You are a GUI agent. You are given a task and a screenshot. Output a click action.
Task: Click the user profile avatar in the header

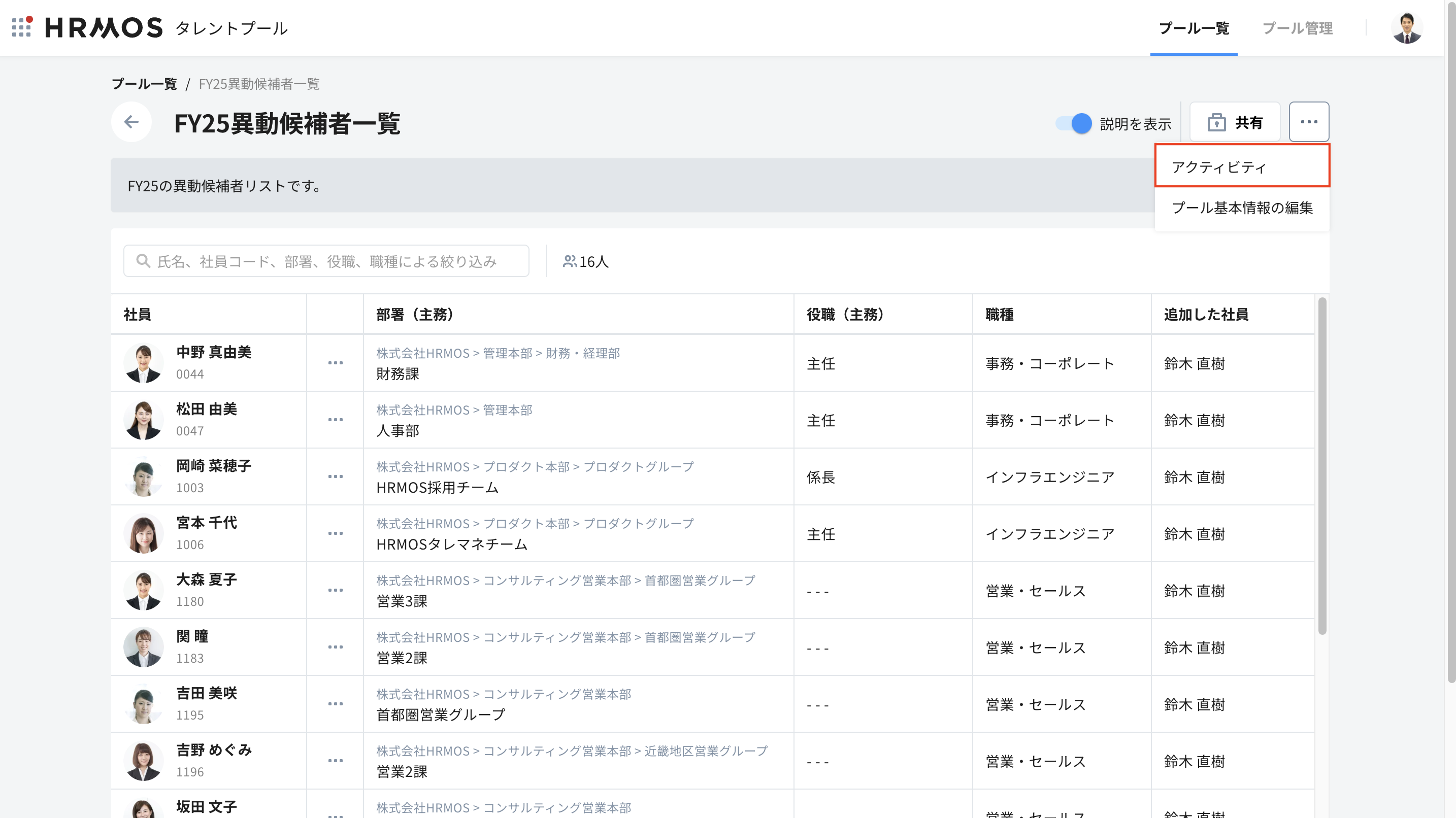point(1406,28)
